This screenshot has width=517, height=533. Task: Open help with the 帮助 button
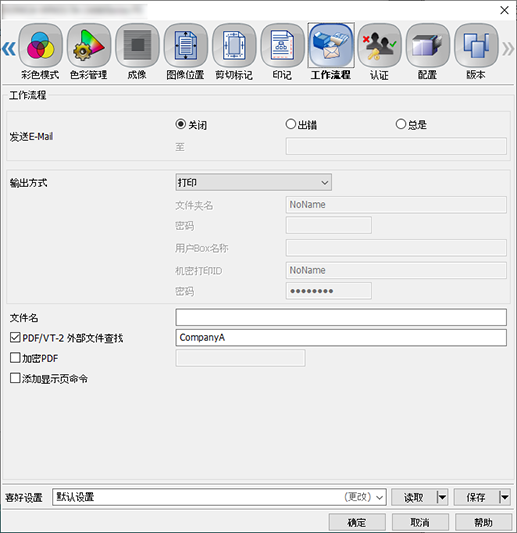point(483,522)
